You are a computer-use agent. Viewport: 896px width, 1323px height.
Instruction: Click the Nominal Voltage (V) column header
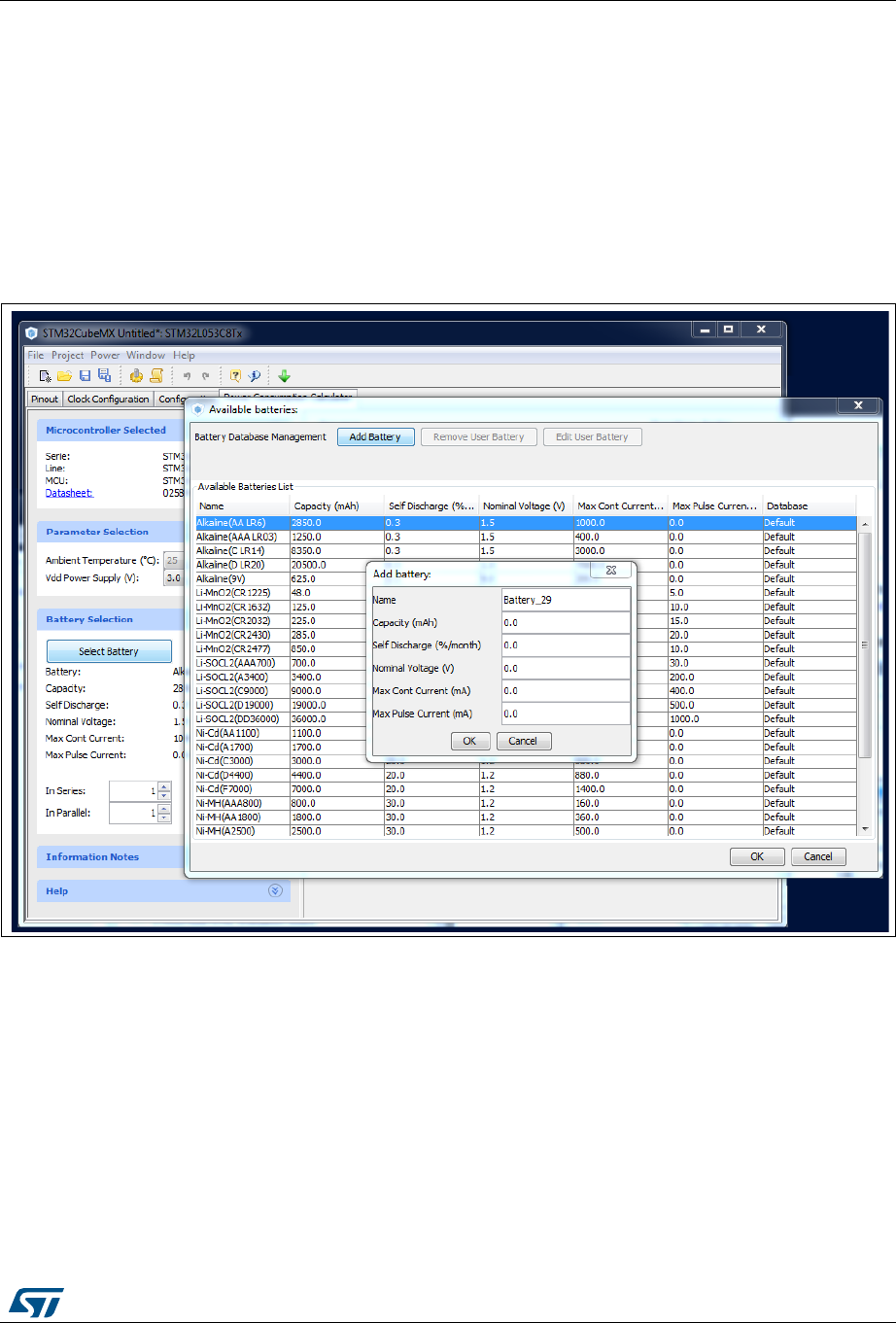[527, 505]
